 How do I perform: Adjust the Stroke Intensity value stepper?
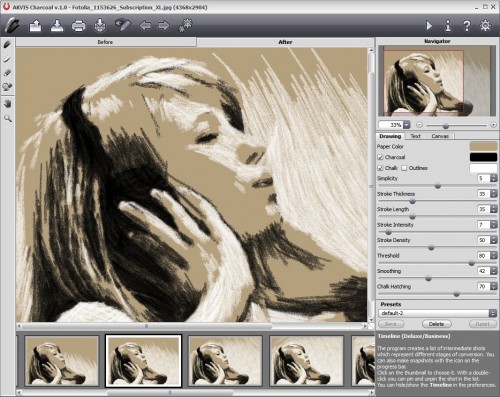click(x=494, y=225)
